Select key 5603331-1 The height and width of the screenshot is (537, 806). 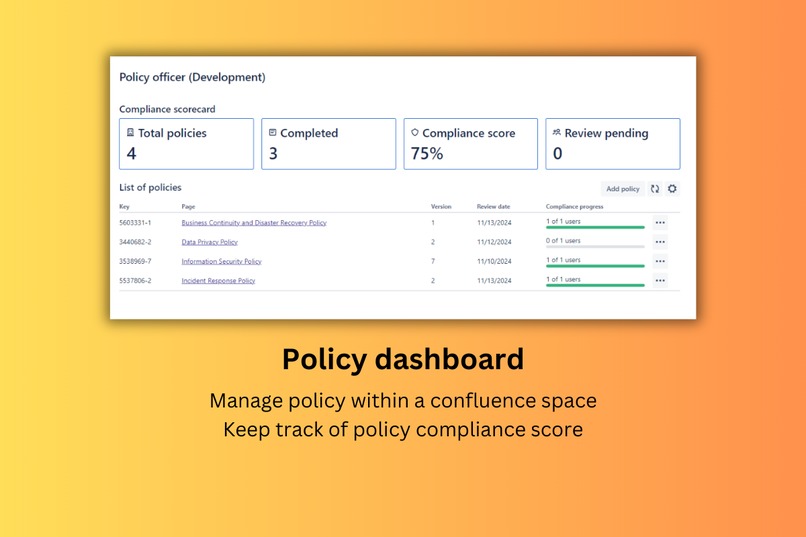[135, 223]
